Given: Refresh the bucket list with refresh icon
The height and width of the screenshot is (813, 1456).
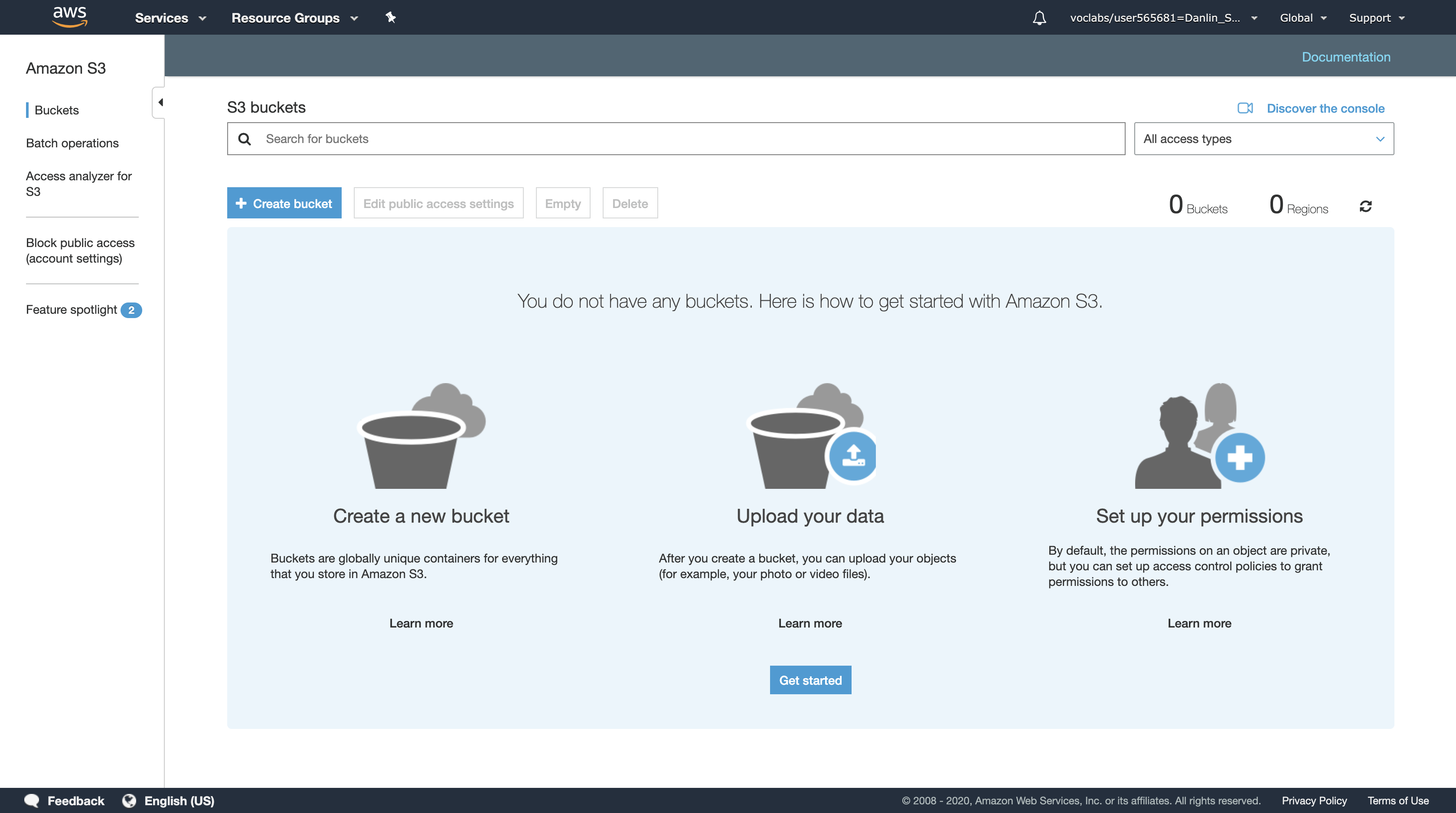Looking at the screenshot, I should pos(1365,206).
